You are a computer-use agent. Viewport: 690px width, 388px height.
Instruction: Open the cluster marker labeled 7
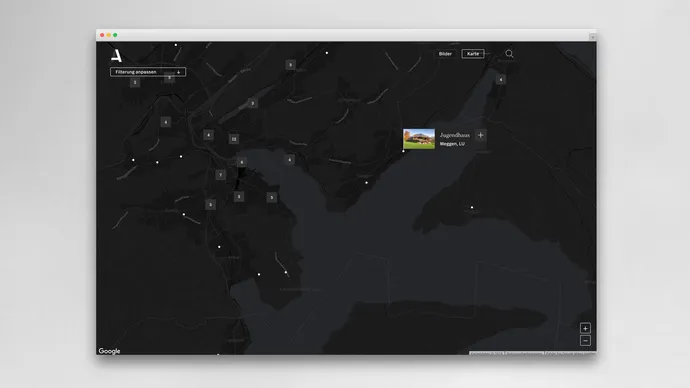pos(220,175)
